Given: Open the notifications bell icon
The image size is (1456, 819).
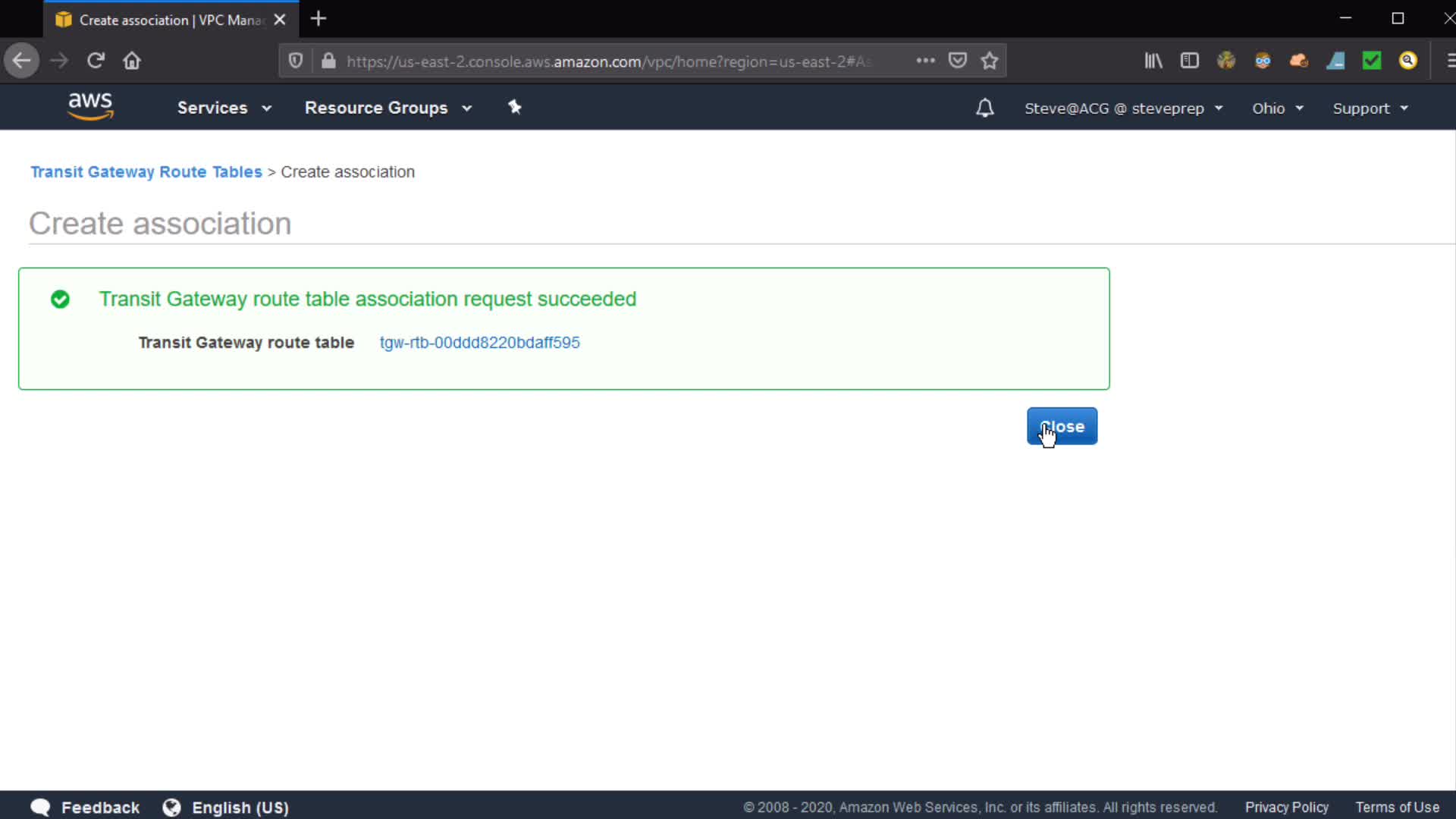Looking at the screenshot, I should tap(984, 108).
